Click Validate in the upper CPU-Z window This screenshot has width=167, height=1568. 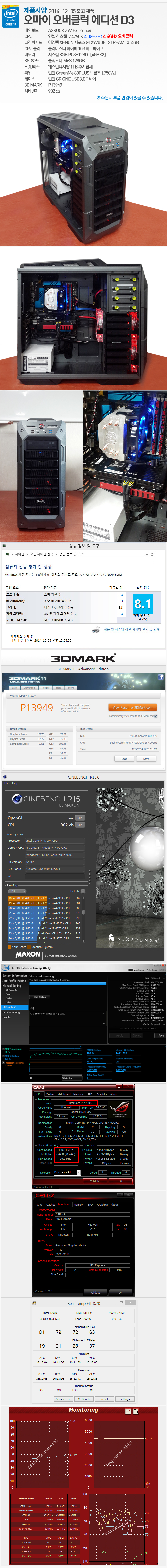point(95,1181)
